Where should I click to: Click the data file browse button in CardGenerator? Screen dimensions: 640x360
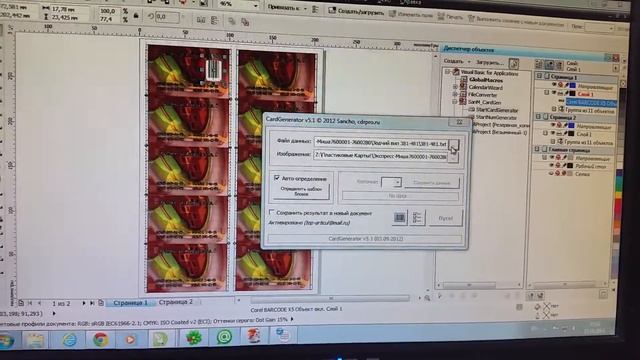coord(453,144)
